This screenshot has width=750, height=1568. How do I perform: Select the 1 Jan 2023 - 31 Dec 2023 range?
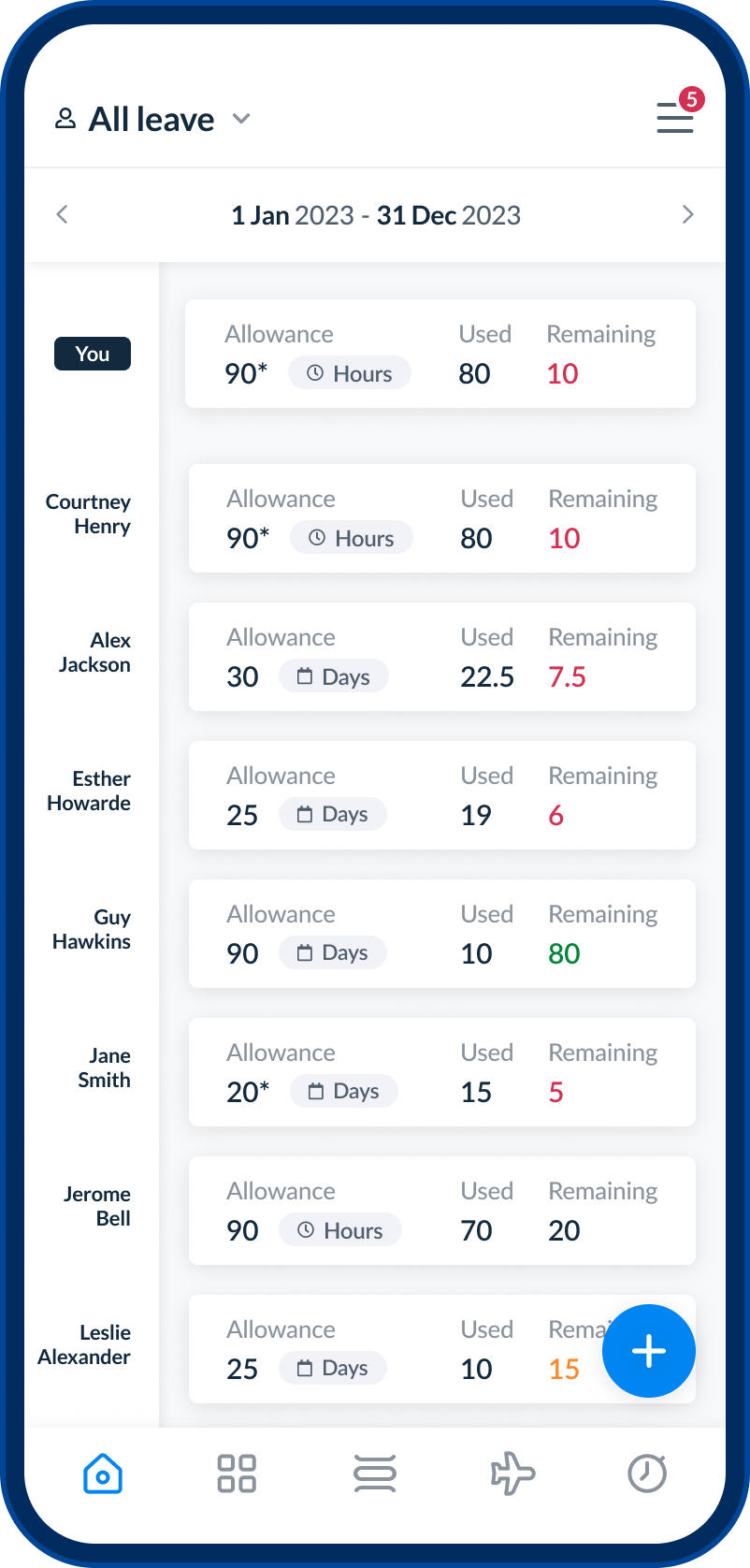[376, 216]
